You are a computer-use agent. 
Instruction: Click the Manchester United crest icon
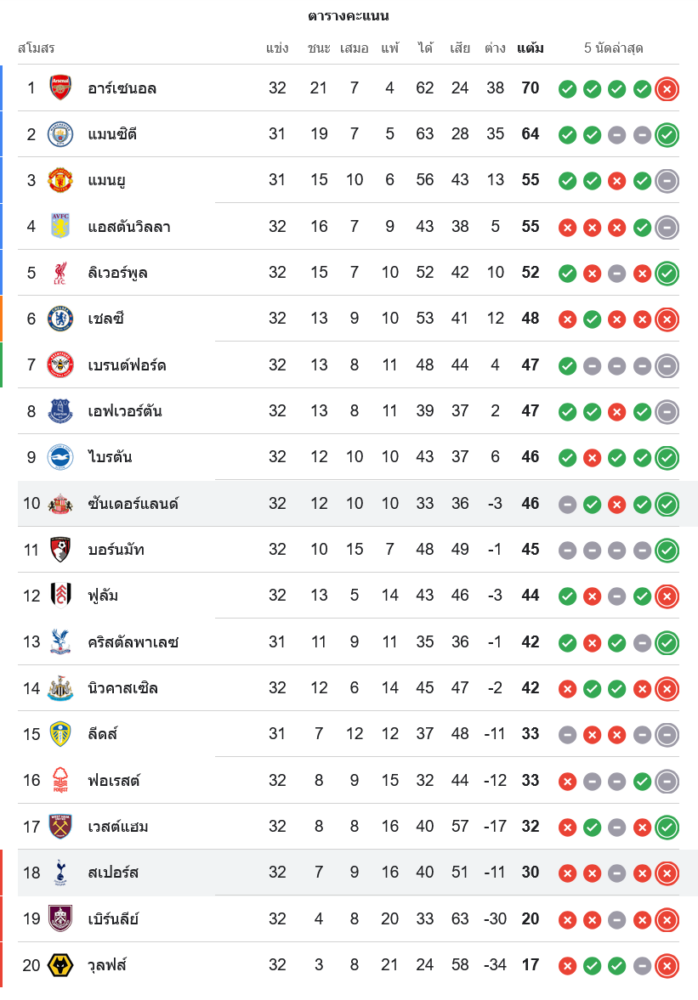[x=61, y=180]
